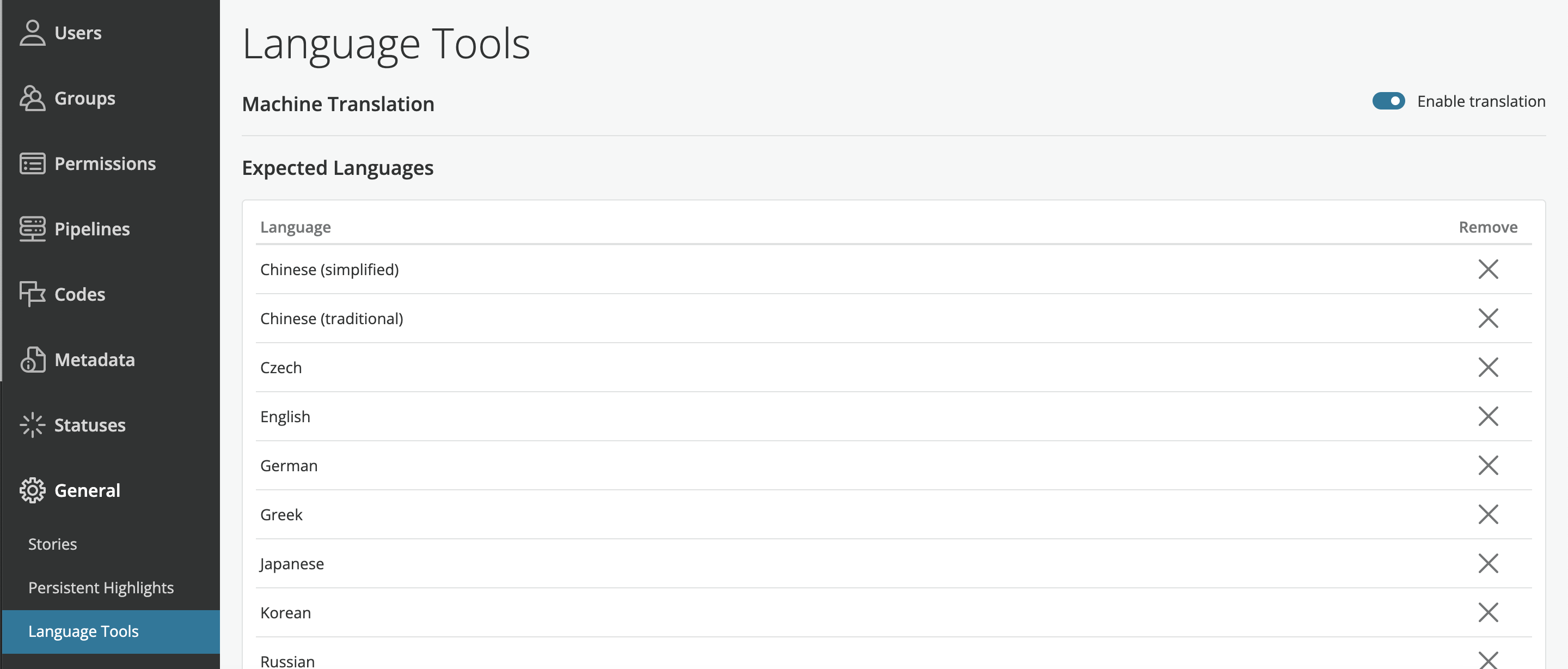The width and height of the screenshot is (1568, 669).
Task: Open Persistent Highlights settings
Action: [101, 588]
